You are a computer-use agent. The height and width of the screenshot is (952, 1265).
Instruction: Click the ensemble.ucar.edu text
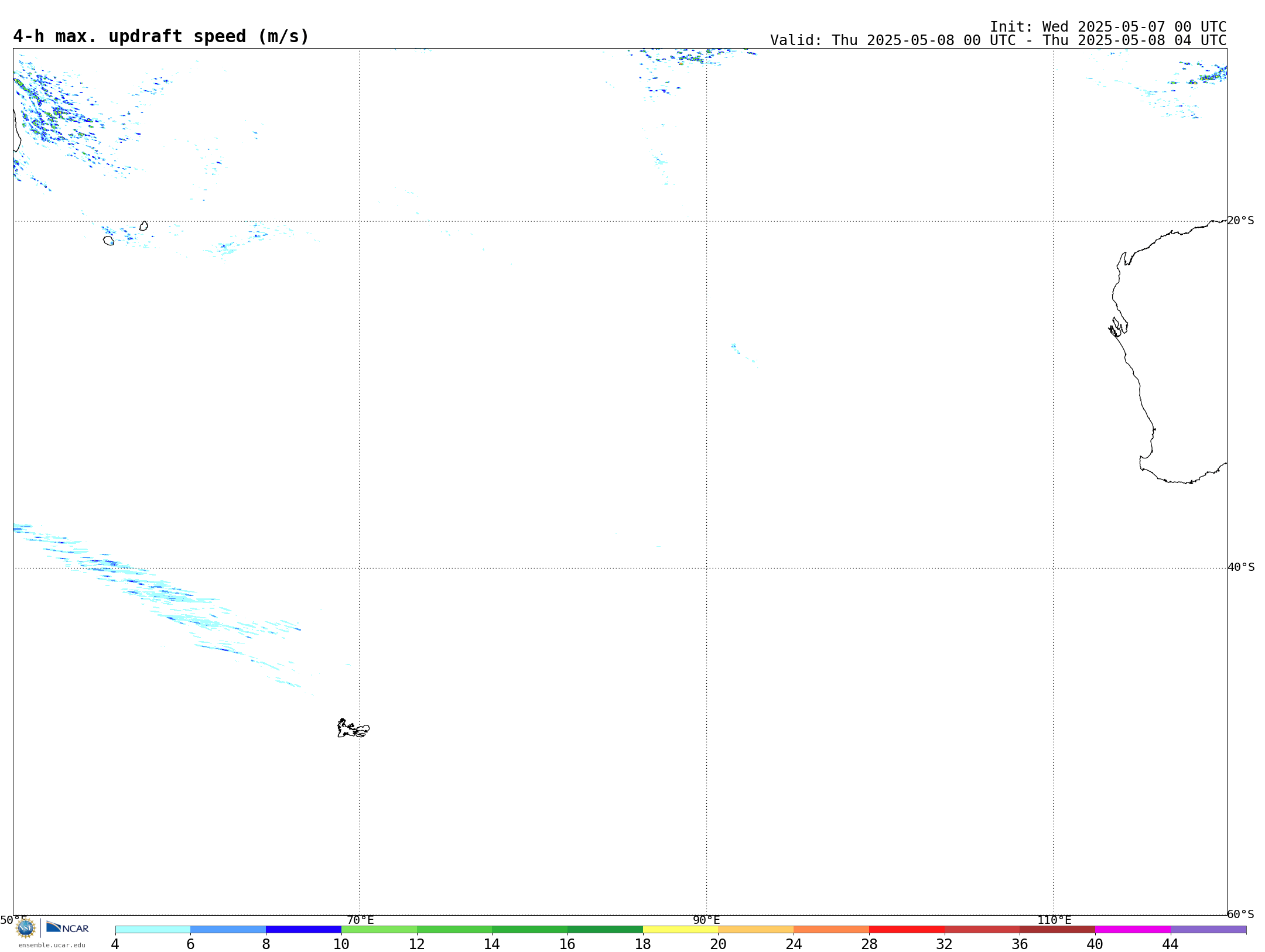pyautogui.click(x=52, y=945)
